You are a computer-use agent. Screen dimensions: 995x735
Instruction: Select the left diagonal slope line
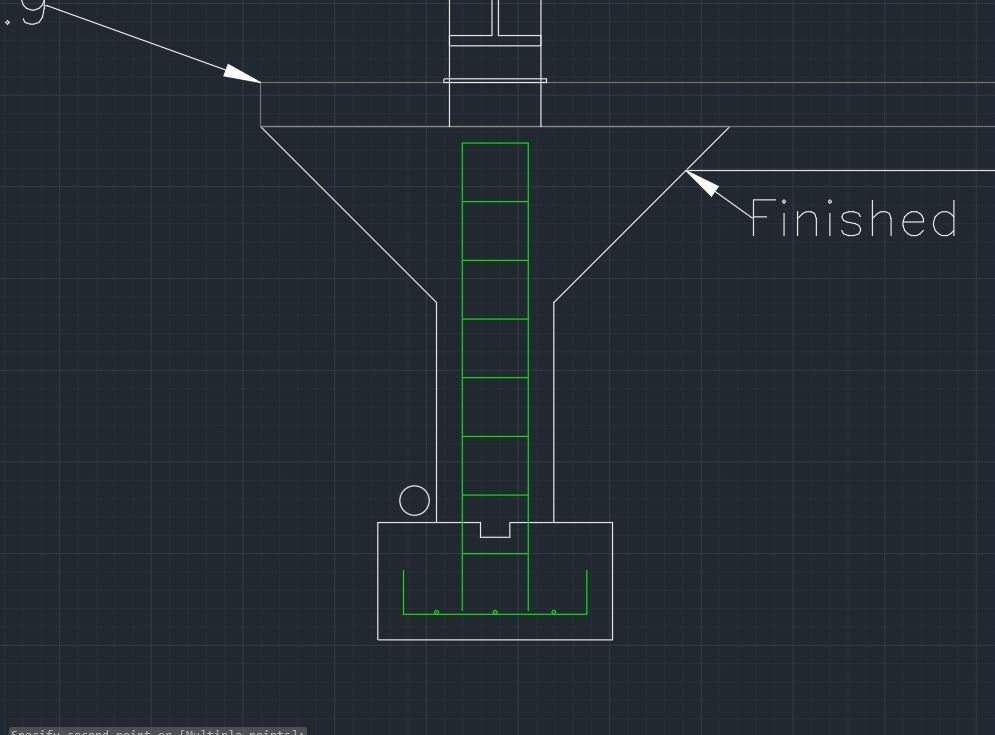(348, 215)
